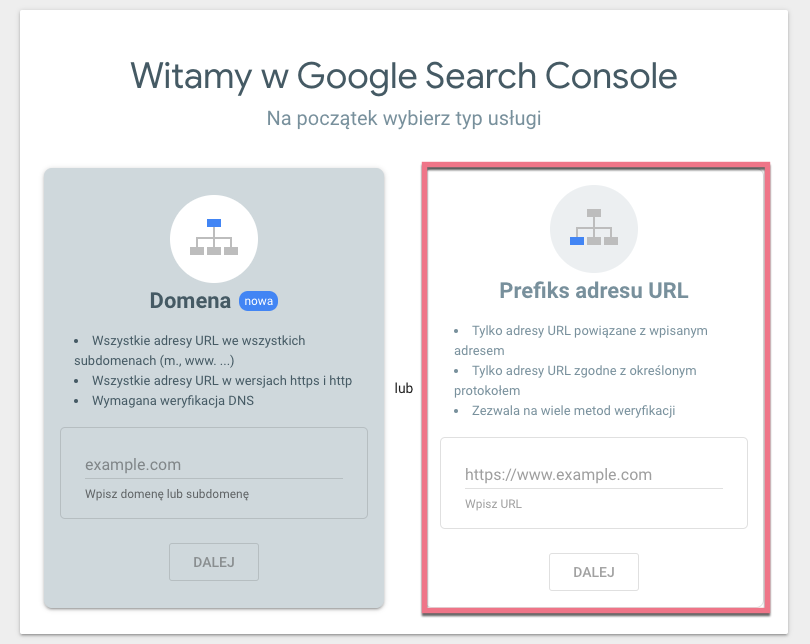The width and height of the screenshot is (810, 644).
Task: Click the "Wpisz URL" helper text
Action: 493,504
